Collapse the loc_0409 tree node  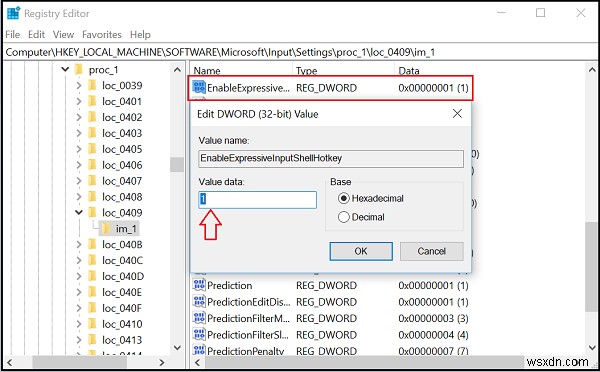click(79, 212)
